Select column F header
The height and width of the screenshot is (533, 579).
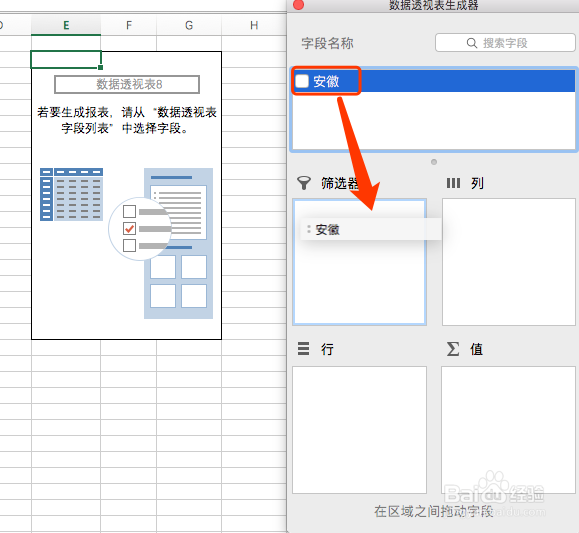pos(129,25)
